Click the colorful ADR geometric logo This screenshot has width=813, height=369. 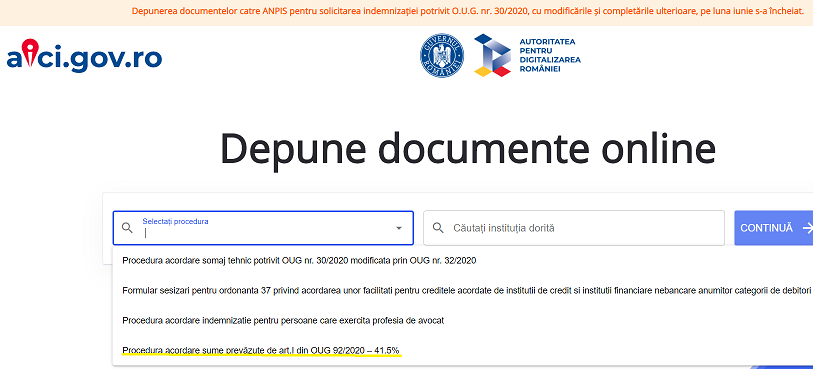pyautogui.click(x=493, y=55)
